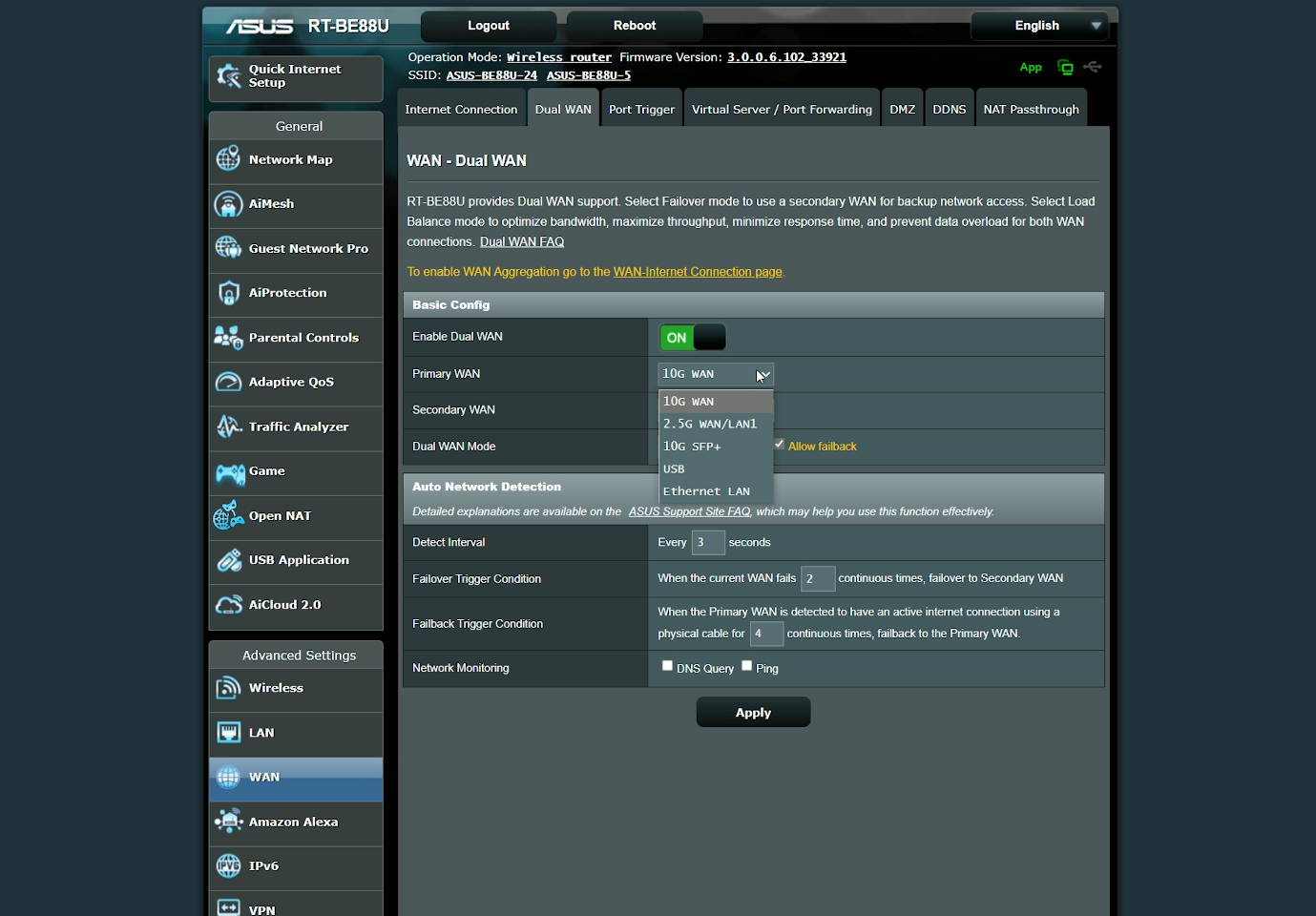Click the Wireless settings icon

[228, 687]
